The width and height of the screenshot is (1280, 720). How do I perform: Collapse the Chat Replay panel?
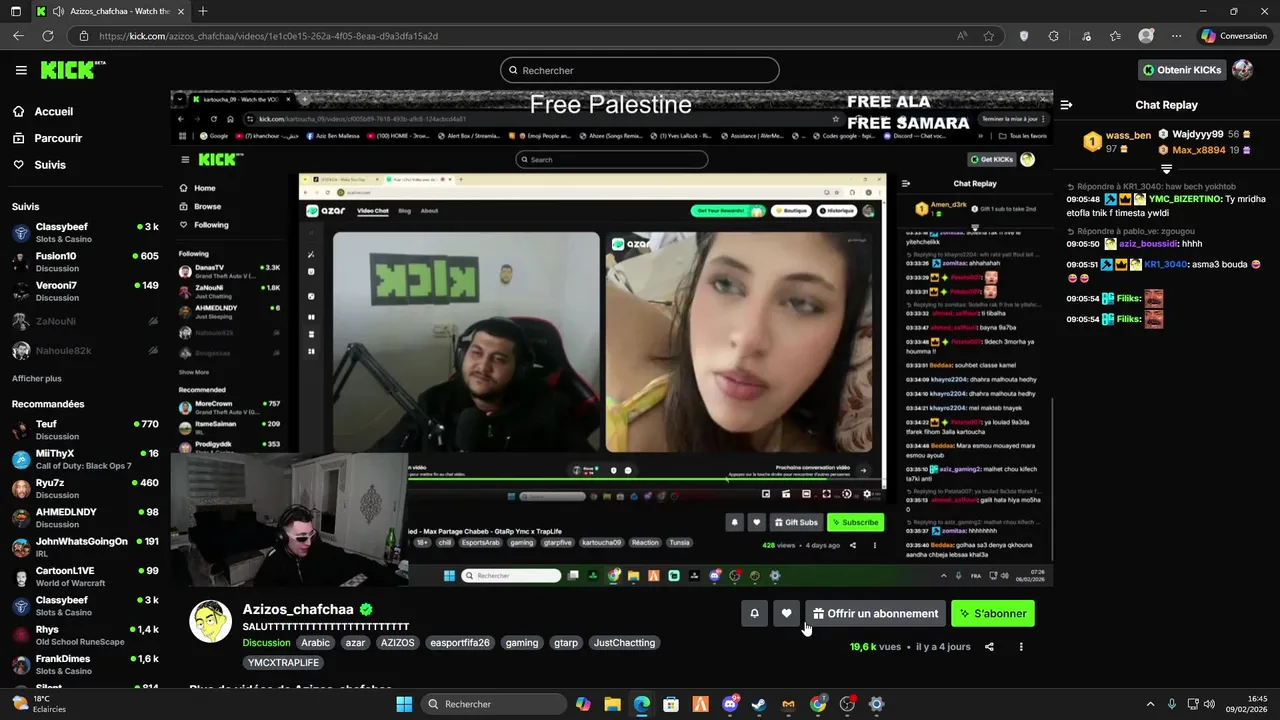tap(1066, 105)
